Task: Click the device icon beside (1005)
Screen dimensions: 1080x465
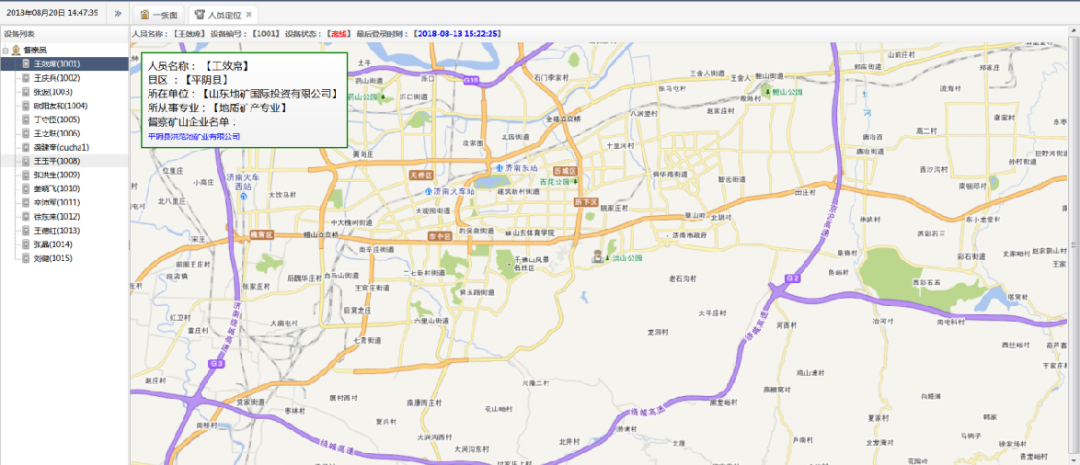Action: (26, 119)
